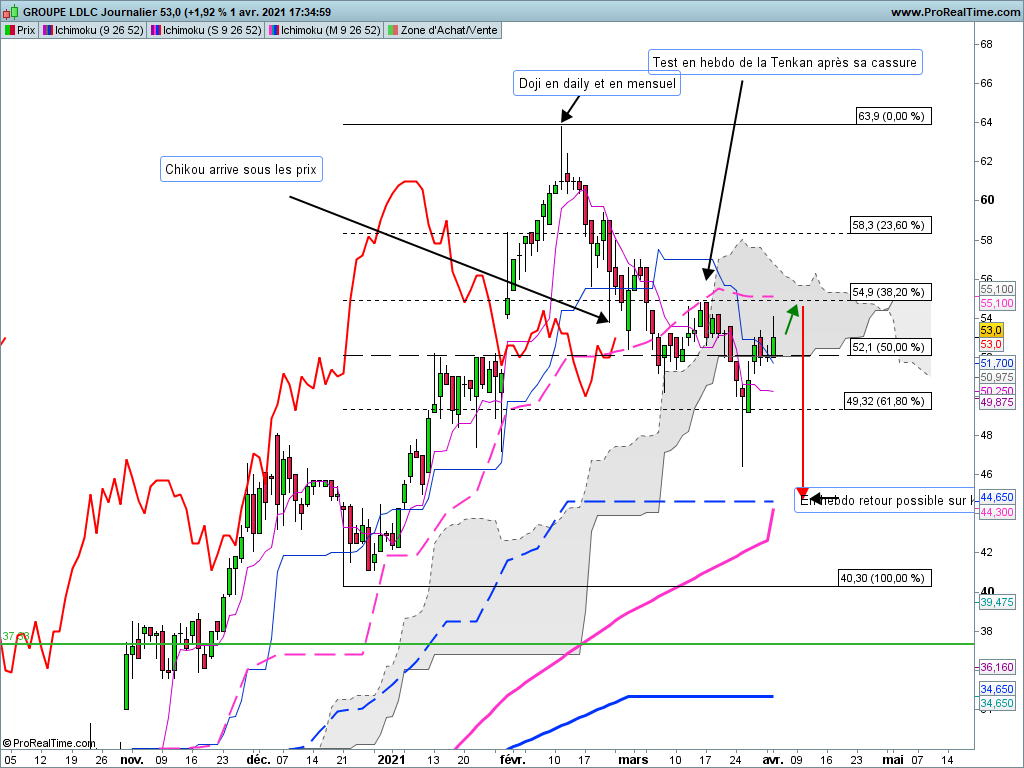The width and height of the screenshot is (1024, 768).
Task: Click the 50,975 axis price tag
Action: 997,377
